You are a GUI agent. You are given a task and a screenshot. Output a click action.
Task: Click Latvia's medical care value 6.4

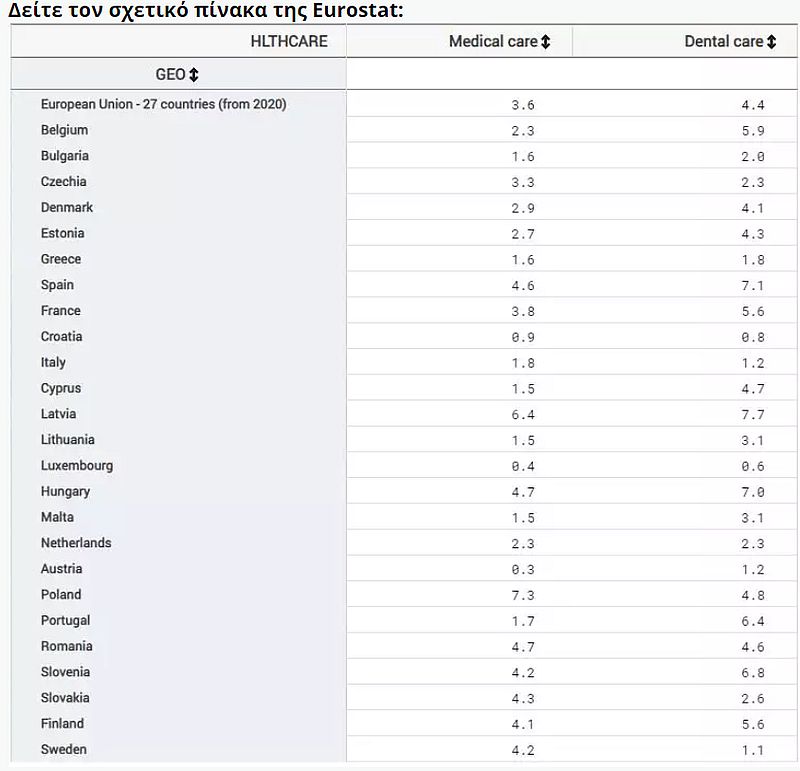tap(523, 414)
